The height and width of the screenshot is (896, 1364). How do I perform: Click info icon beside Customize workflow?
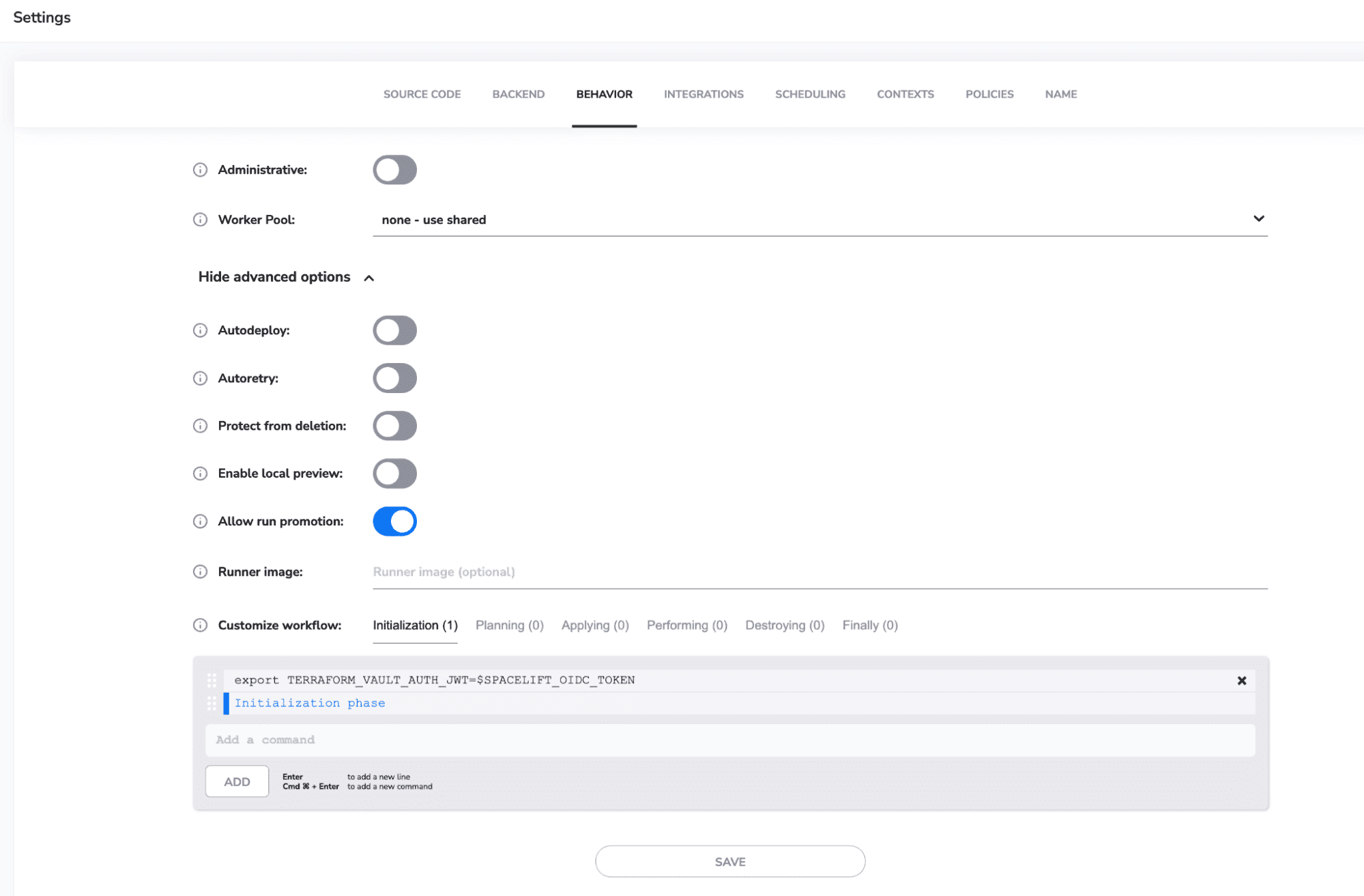(x=200, y=625)
